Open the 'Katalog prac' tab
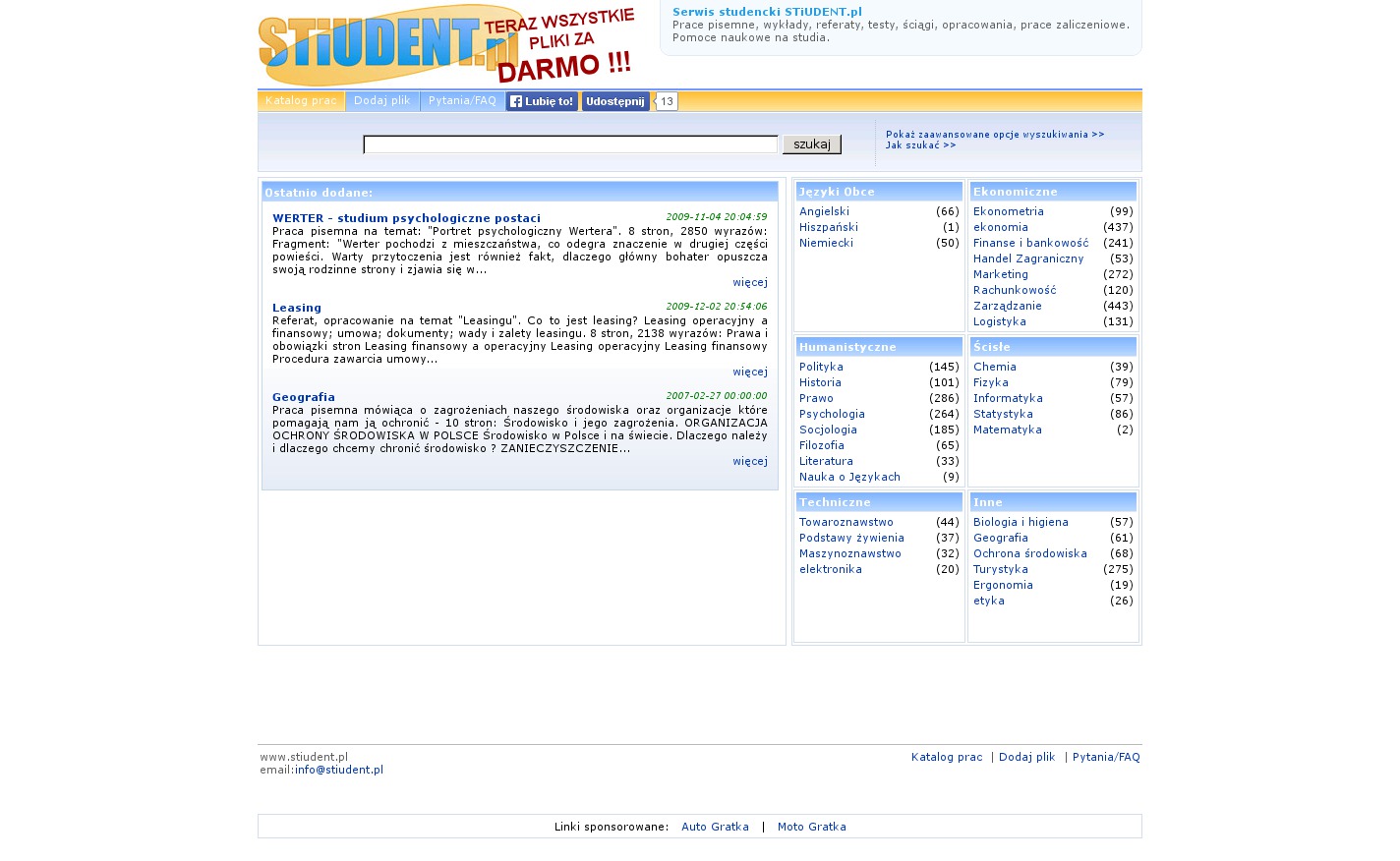Image resolution: width=1400 pixels, height=861 pixels. point(301,101)
